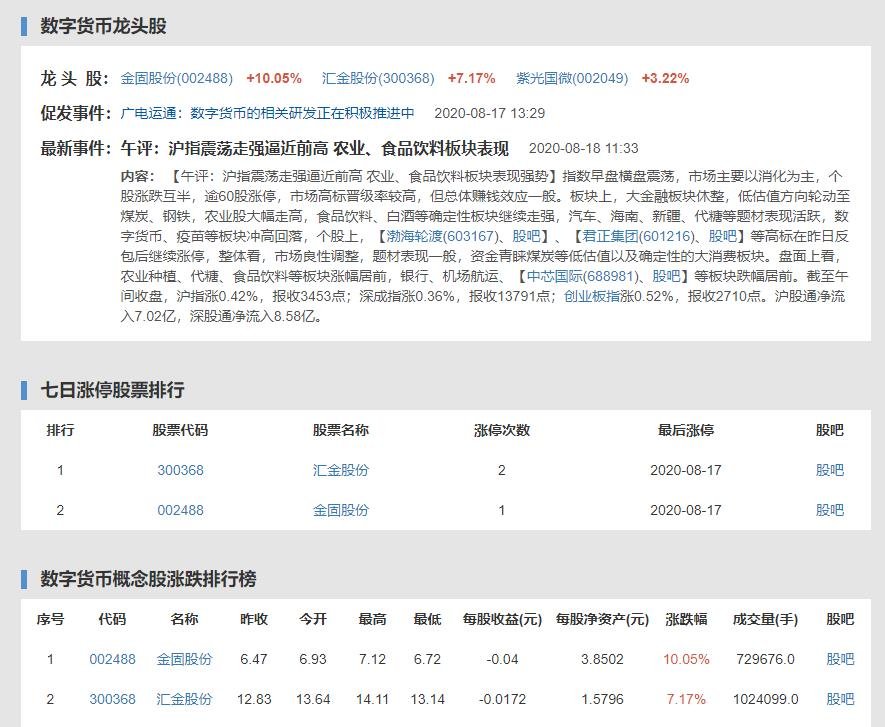Open stock code 300368 in seven-day ranking
This screenshot has width=885, height=727.
[180, 470]
